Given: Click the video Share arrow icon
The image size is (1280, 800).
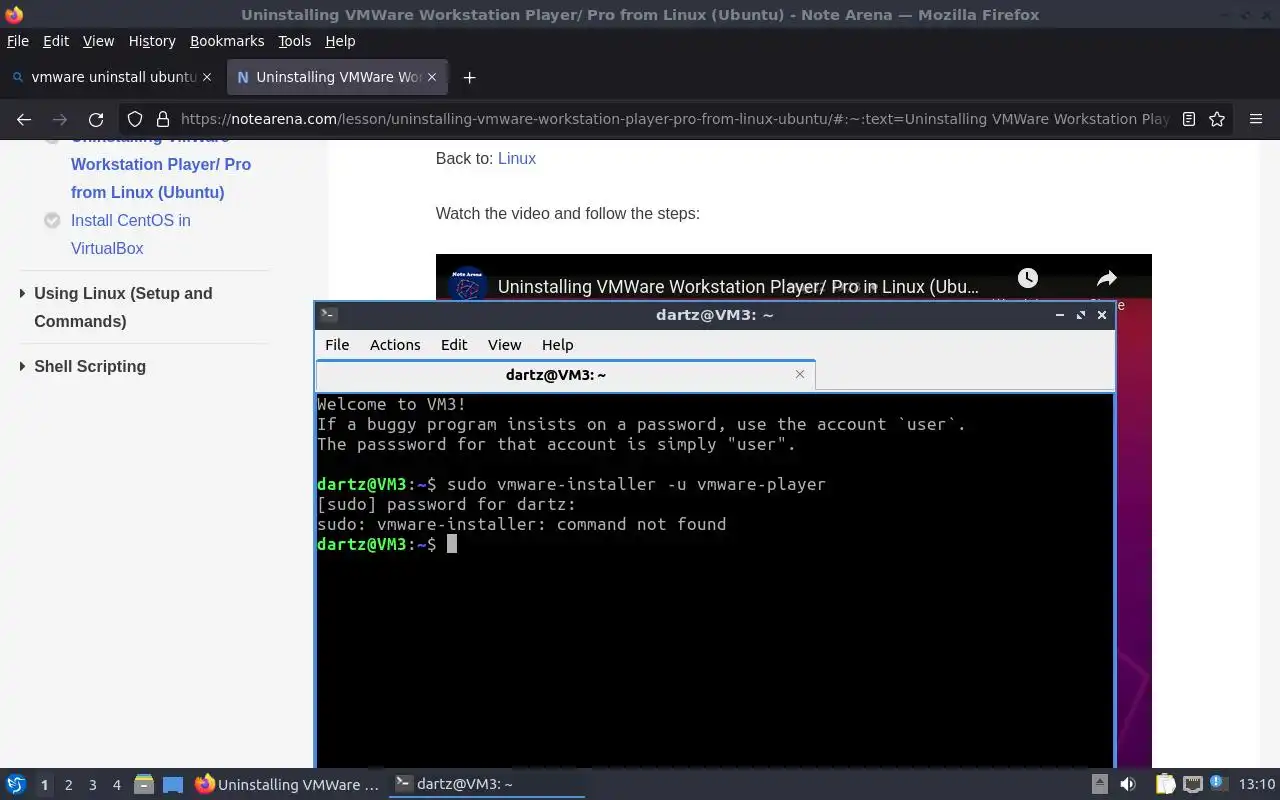Looking at the screenshot, I should pyautogui.click(x=1106, y=278).
